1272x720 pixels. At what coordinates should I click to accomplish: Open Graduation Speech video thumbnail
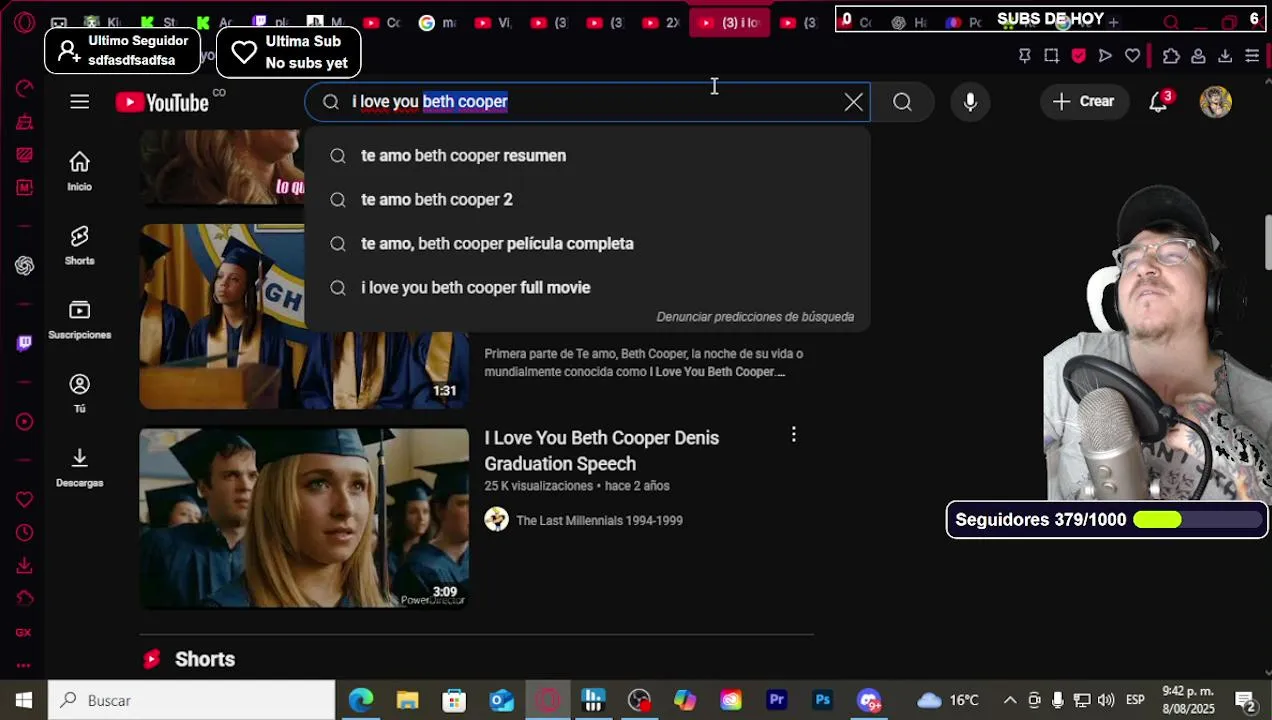[304, 518]
